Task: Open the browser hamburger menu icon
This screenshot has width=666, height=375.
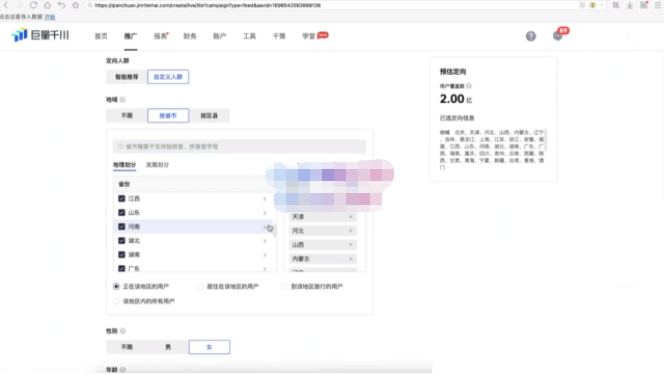Action: pos(659,5)
